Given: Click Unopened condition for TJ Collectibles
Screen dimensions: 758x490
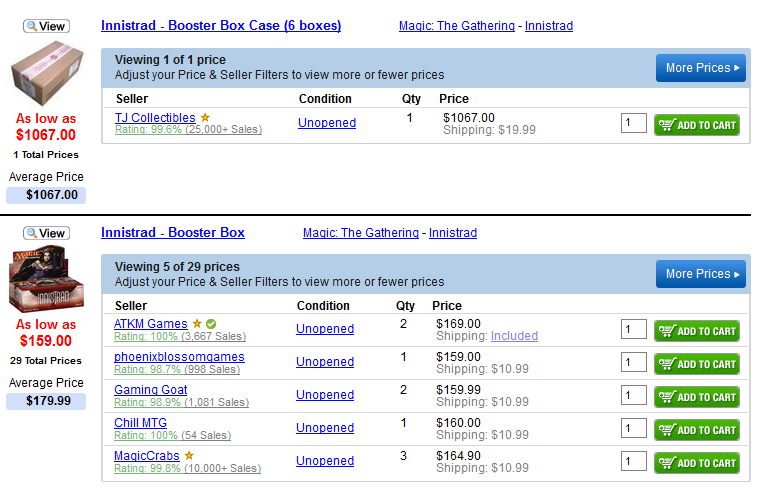Looking at the screenshot, I should (x=327, y=123).
